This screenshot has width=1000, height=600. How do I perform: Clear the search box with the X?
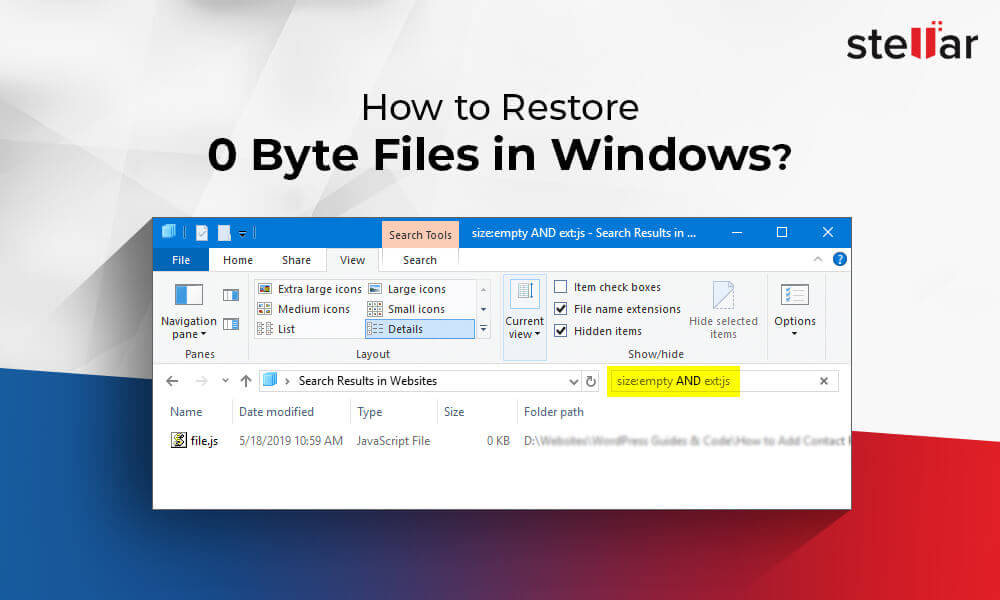click(x=823, y=381)
